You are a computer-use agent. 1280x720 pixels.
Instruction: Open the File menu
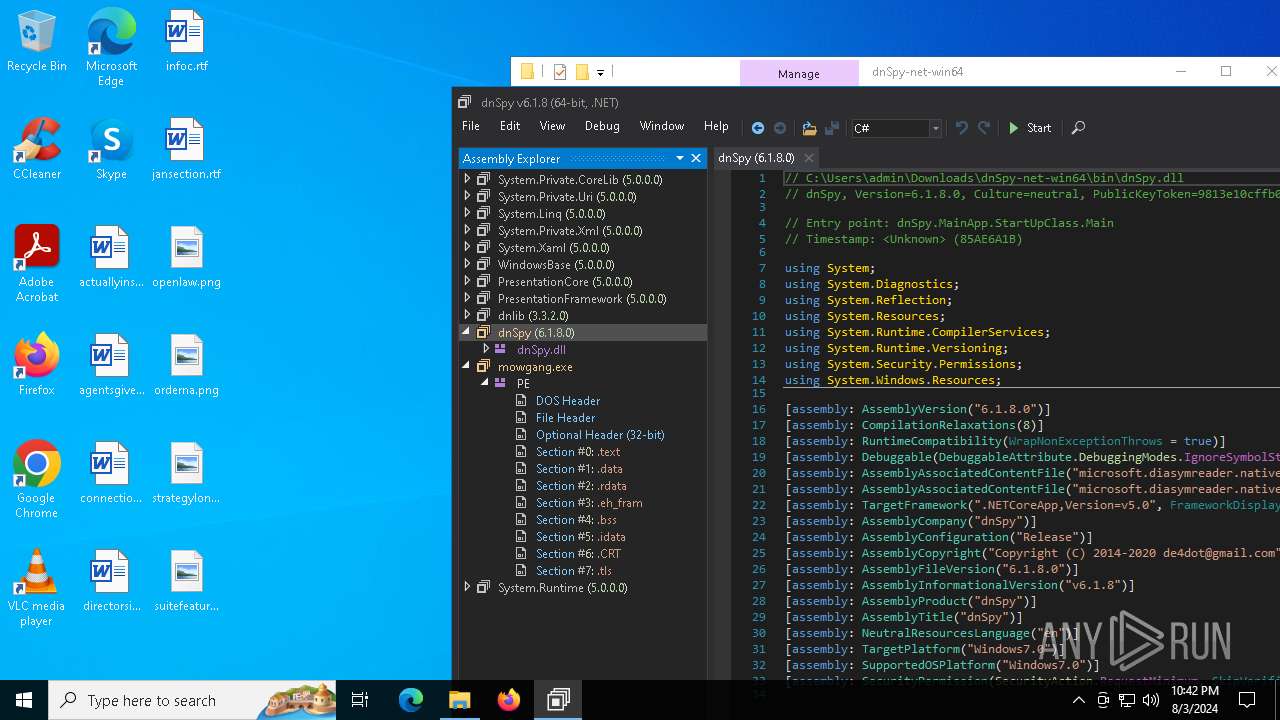tap(471, 126)
